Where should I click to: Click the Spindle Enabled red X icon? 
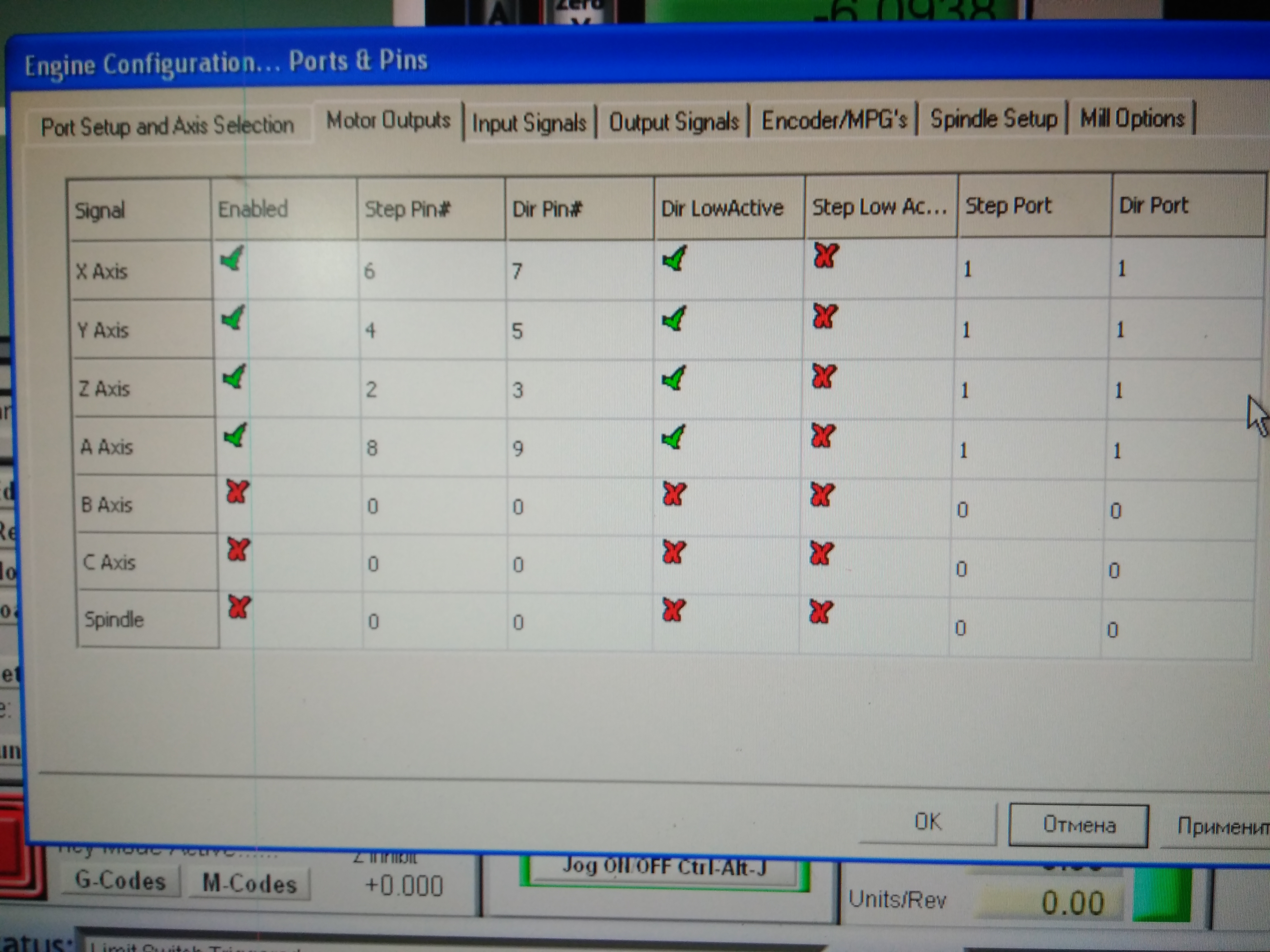(239, 607)
